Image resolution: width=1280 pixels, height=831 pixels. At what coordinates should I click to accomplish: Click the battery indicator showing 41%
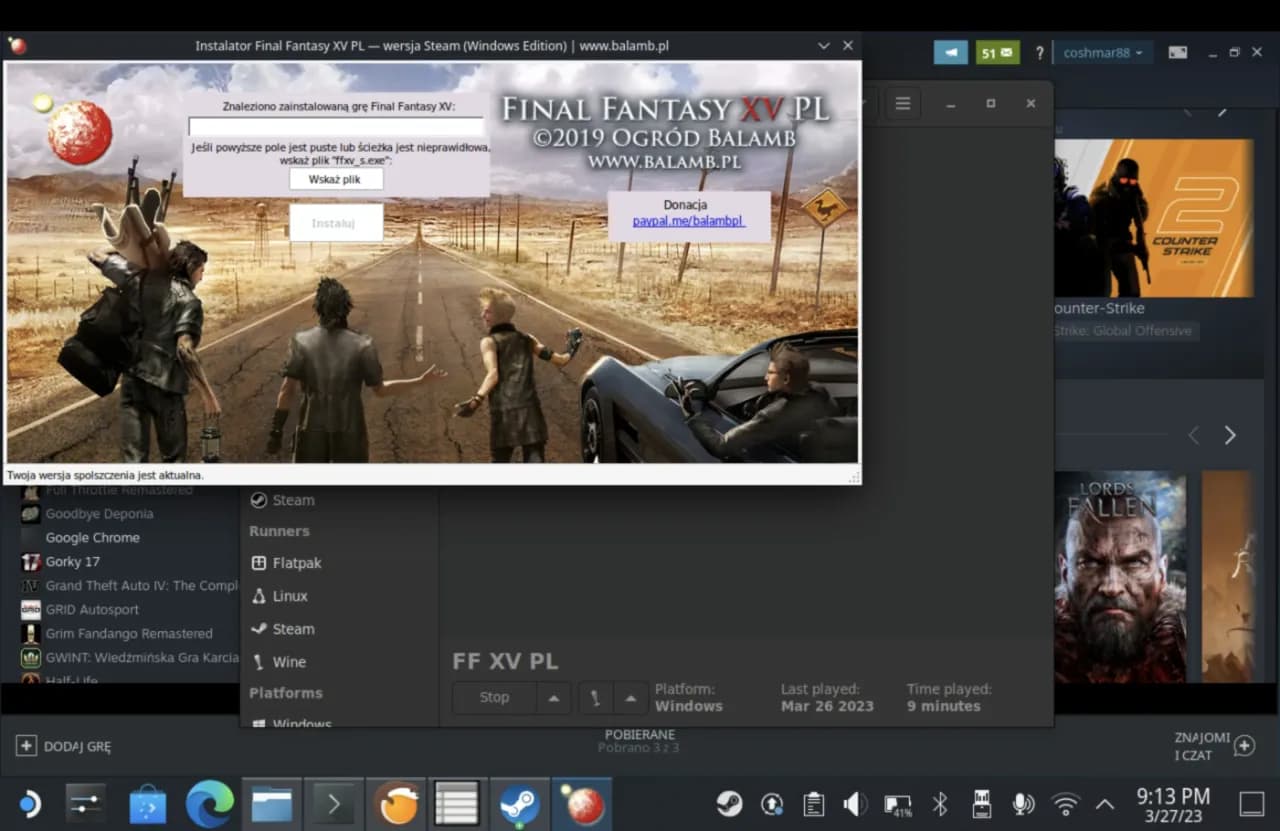click(898, 803)
